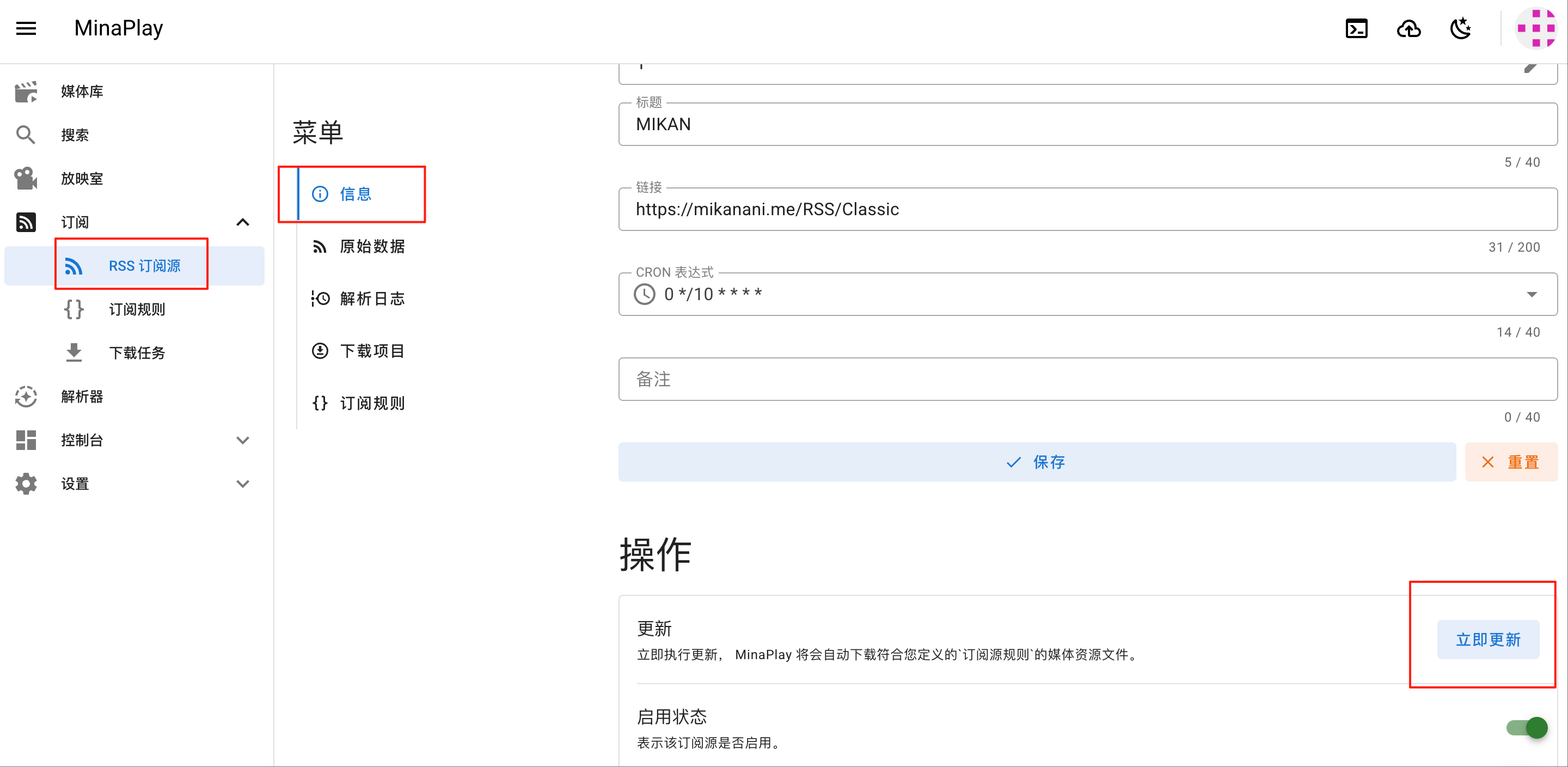Click the 保存 save button
The width and height of the screenshot is (1568, 767).
point(1037,462)
